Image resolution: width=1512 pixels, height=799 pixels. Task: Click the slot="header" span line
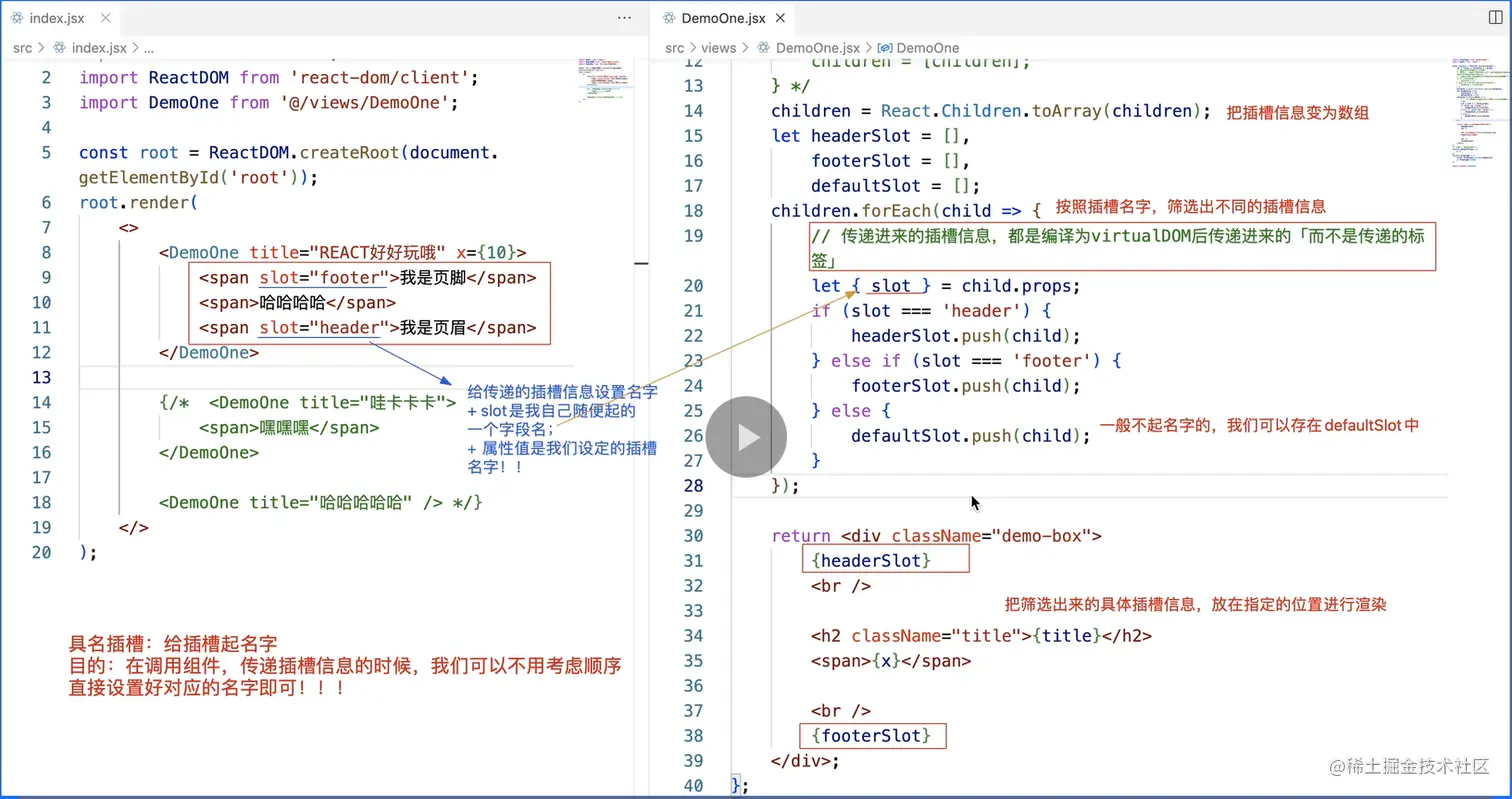click(x=368, y=327)
